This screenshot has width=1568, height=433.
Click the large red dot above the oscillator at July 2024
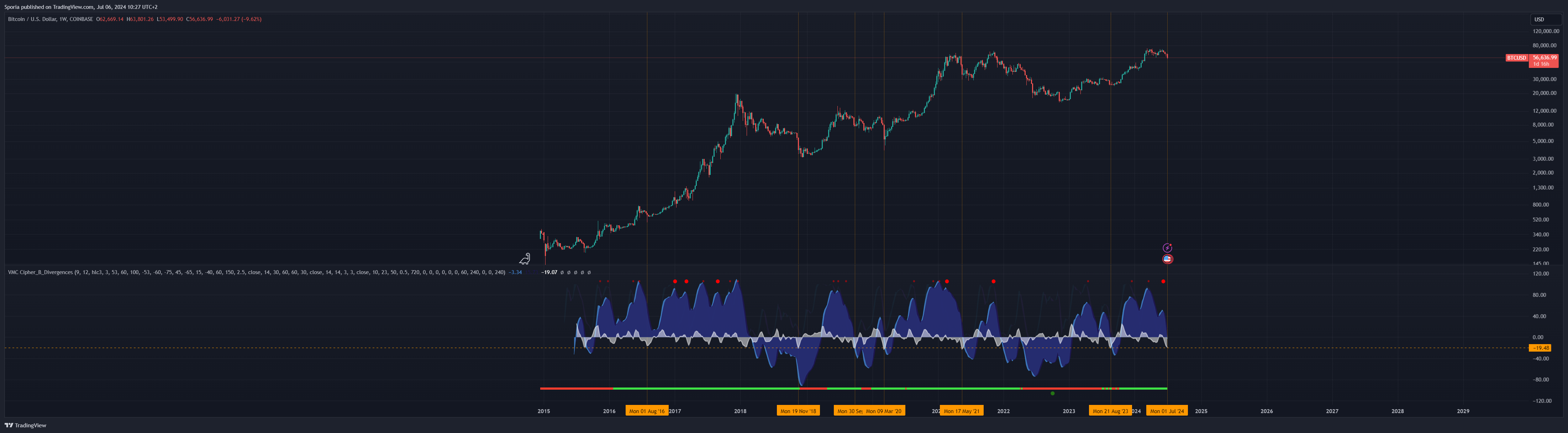1163,282
